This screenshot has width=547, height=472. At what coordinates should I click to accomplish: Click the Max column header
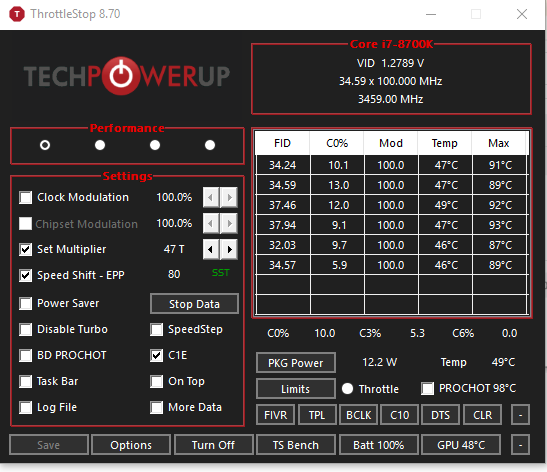(499, 143)
